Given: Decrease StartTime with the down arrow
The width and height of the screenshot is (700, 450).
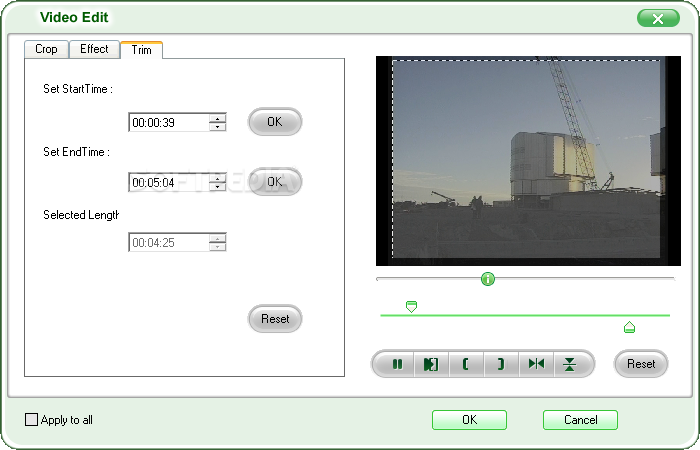Looking at the screenshot, I should pyautogui.click(x=217, y=126).
